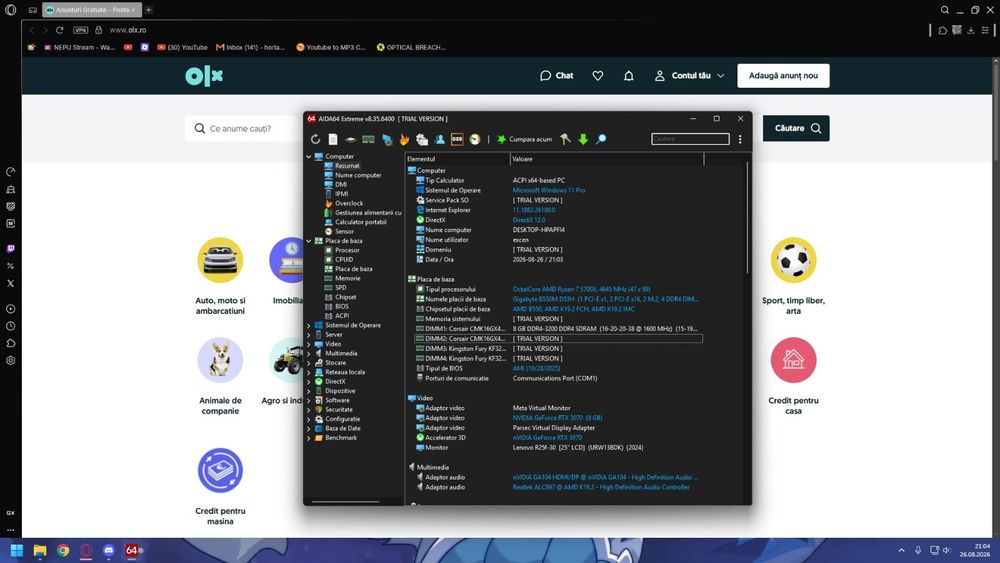Select the Anunturi Gratuite browser tab
The height and width of the screenshot is (563, 1000).
(92, 10)
